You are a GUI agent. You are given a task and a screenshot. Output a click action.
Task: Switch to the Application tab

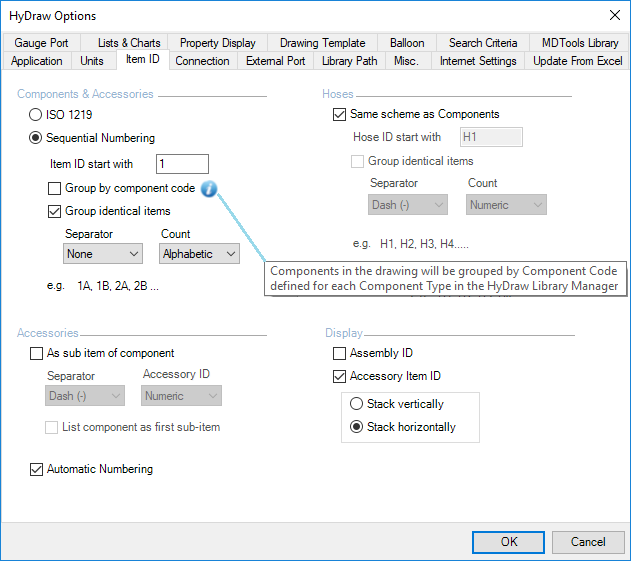(37, 61)
